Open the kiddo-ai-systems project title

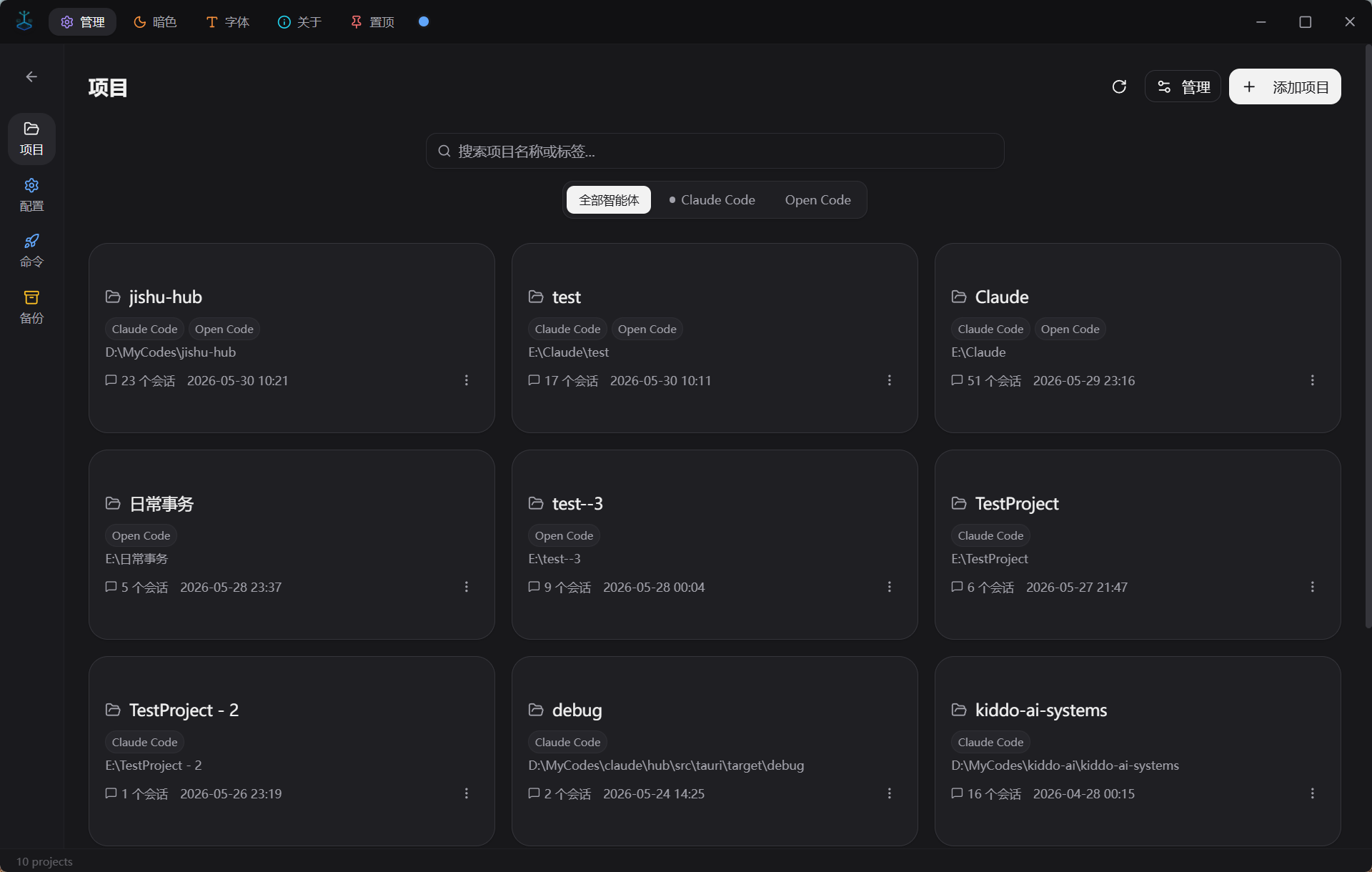1041,710
